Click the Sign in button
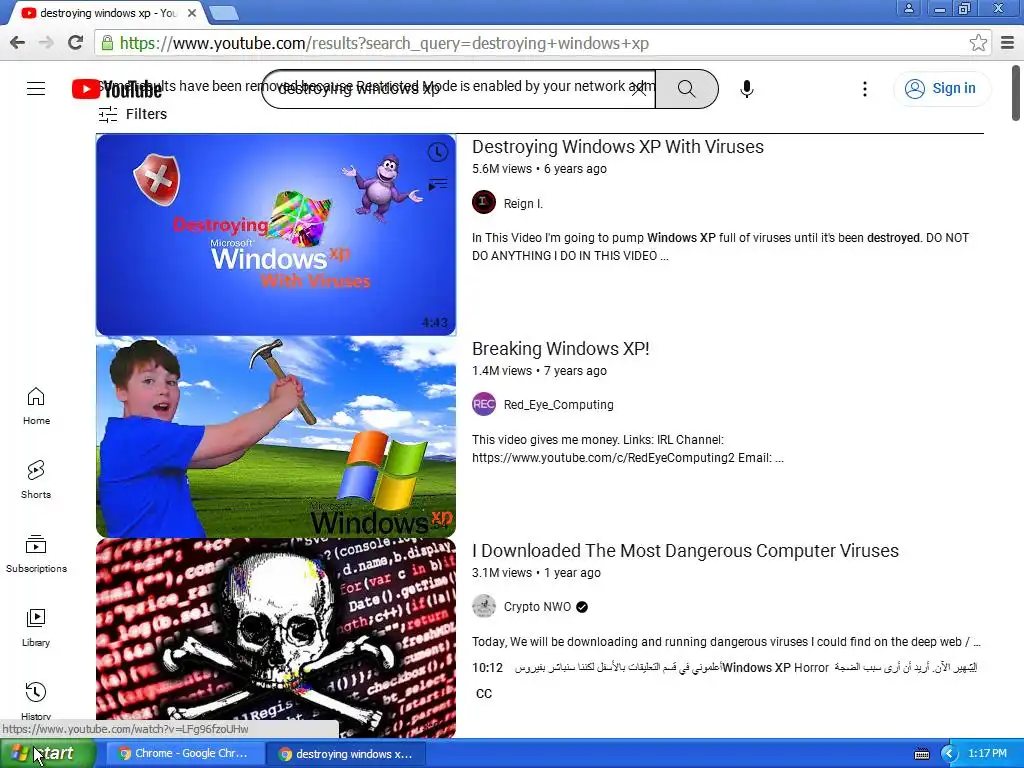Screen dimensions: 1024x768 [x=942, y=89]
